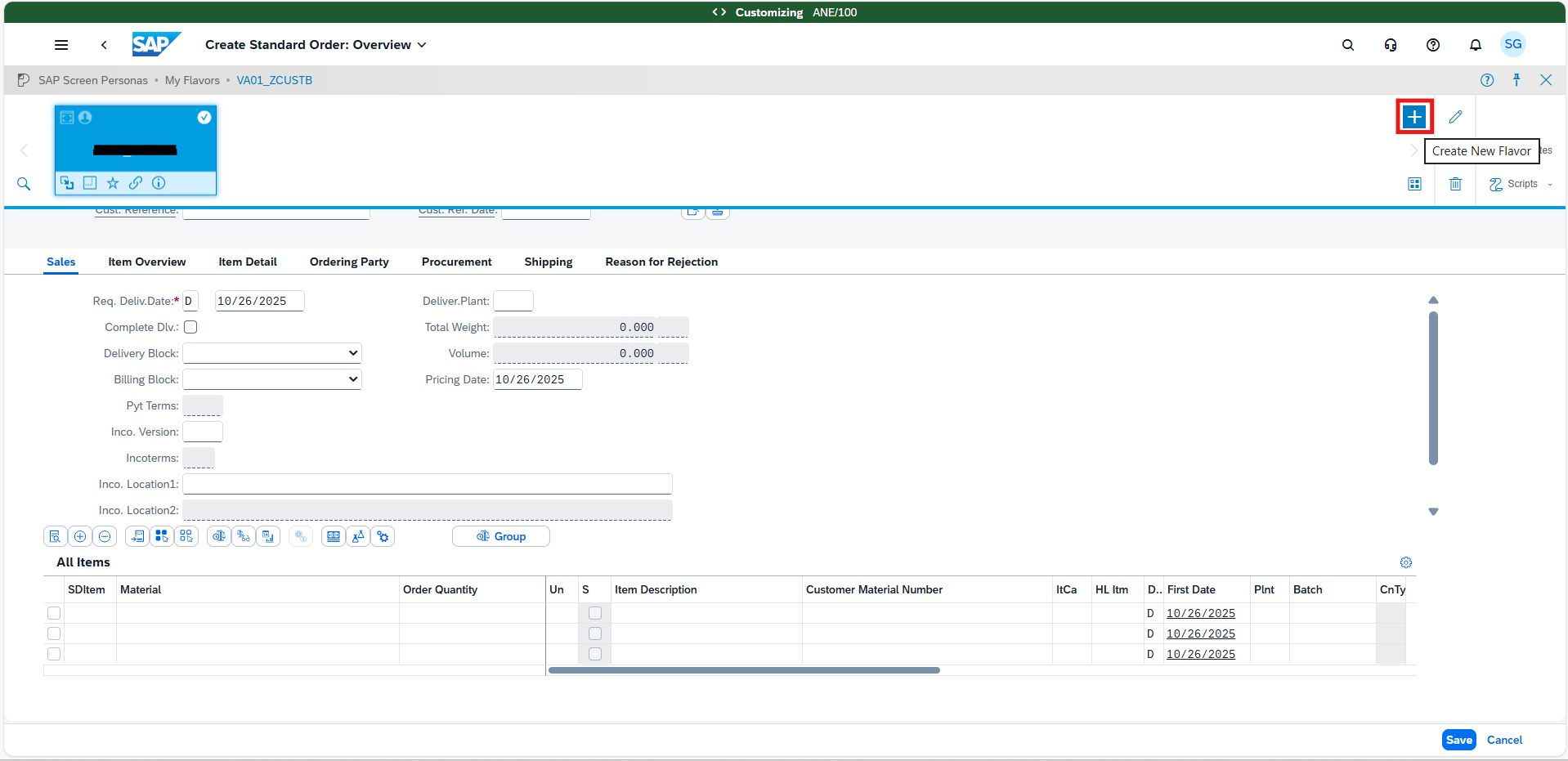Open the Scripts dropdown menu
The height and width of the screenshot is (761, 1568).
coord(1521,184)
